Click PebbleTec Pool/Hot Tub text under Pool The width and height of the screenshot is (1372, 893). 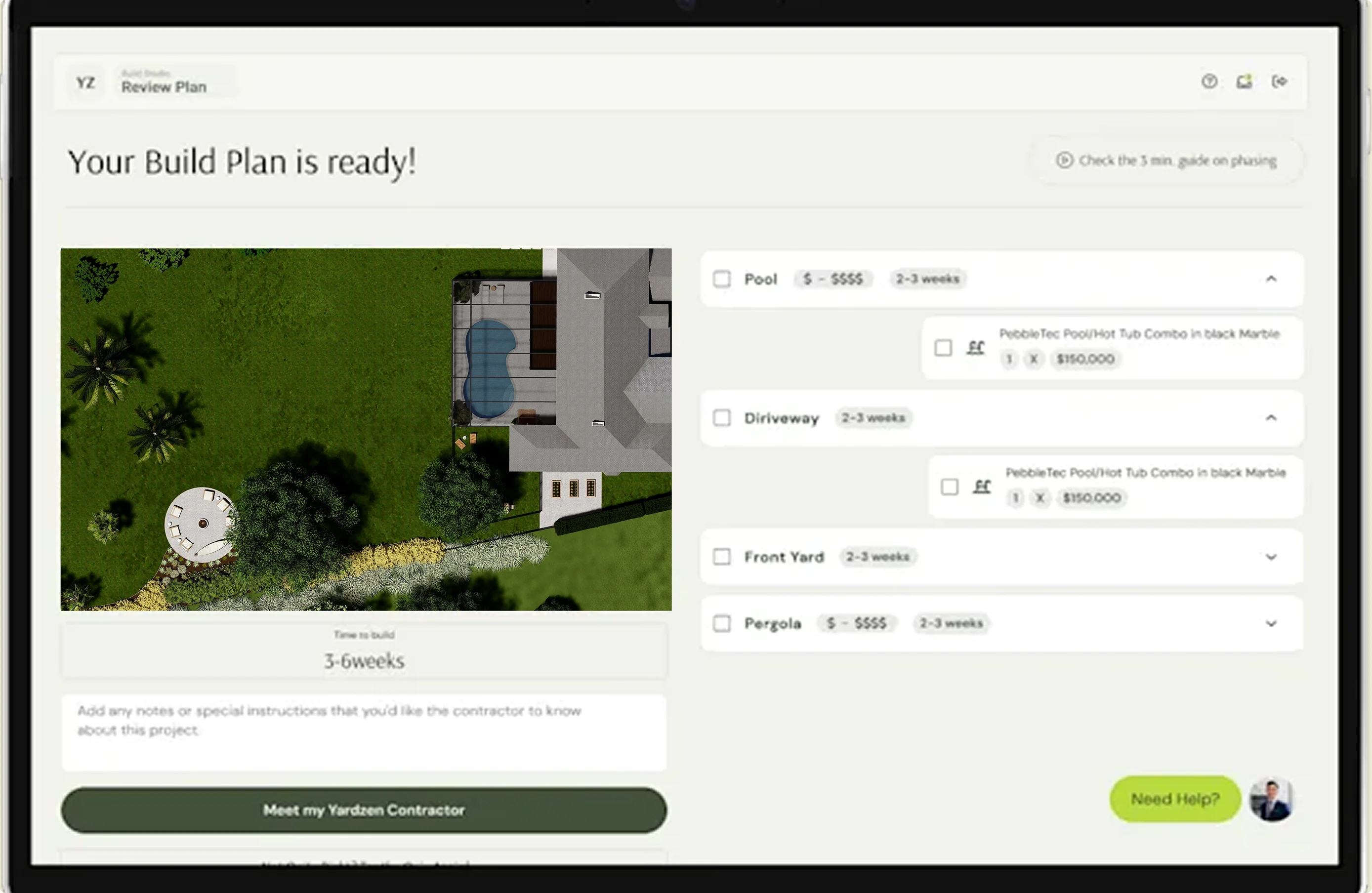tap(1139, 333)
